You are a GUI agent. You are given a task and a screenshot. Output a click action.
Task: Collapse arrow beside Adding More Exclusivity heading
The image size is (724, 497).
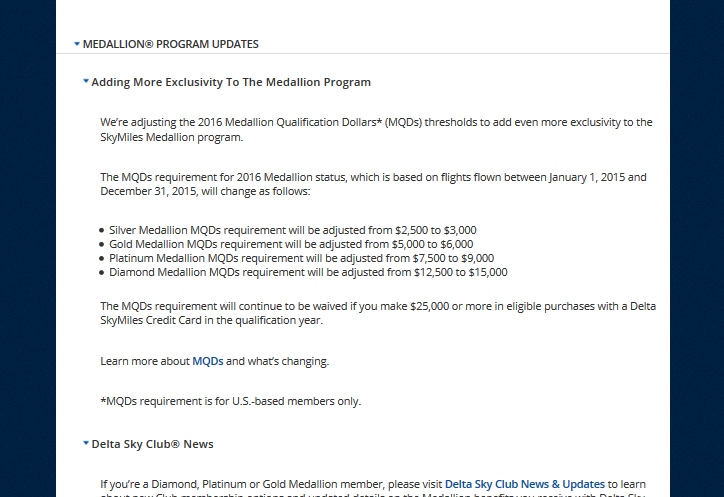86,82
